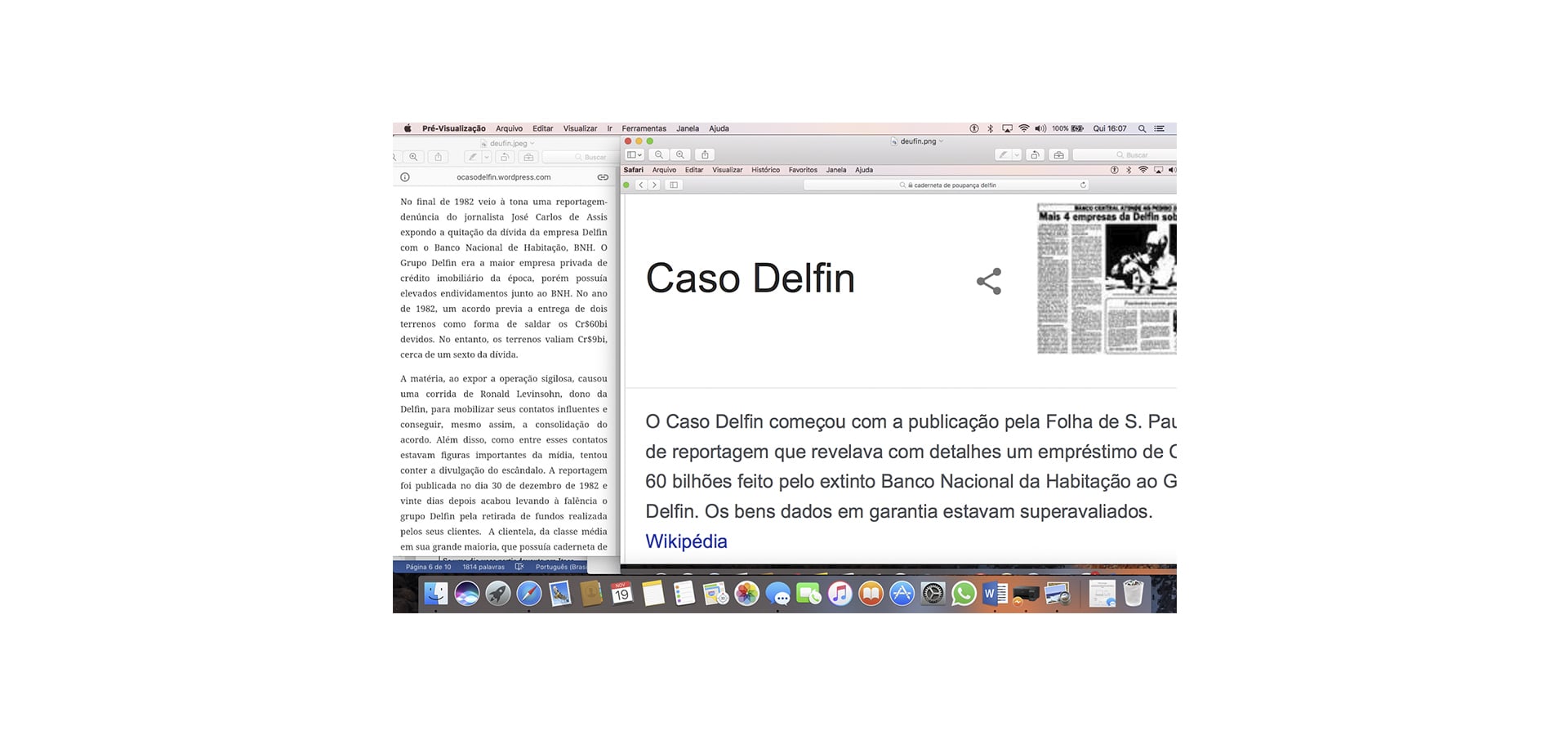
Task: Open the Trash in the Dock
Action: (x=1133, y=594)
